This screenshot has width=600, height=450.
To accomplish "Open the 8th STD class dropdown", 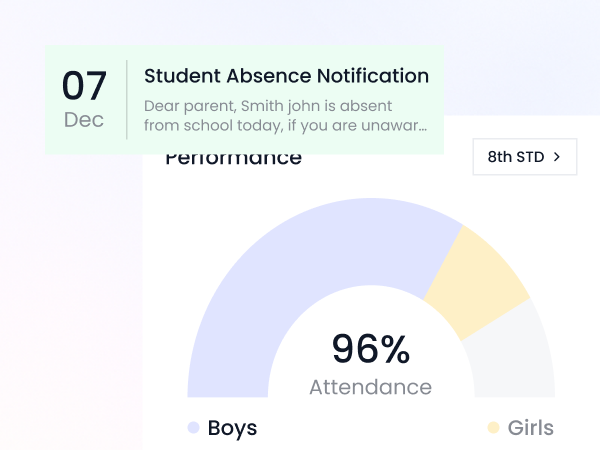I will click(x=524, y=157).
